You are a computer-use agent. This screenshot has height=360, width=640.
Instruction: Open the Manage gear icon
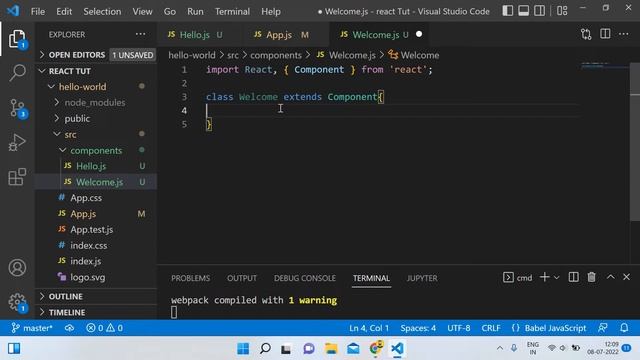pyautogui.click(x=17, y=302)
